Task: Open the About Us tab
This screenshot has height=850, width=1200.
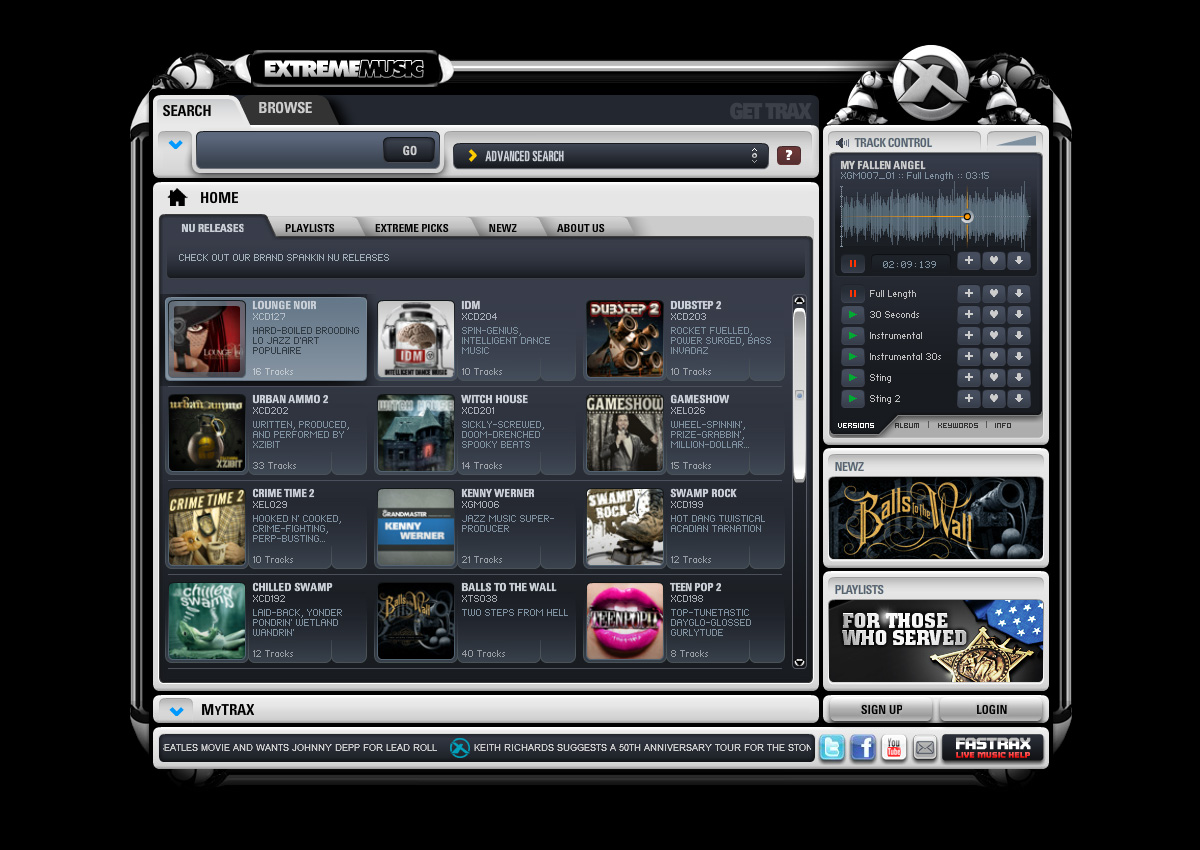Action: (581, 228)
